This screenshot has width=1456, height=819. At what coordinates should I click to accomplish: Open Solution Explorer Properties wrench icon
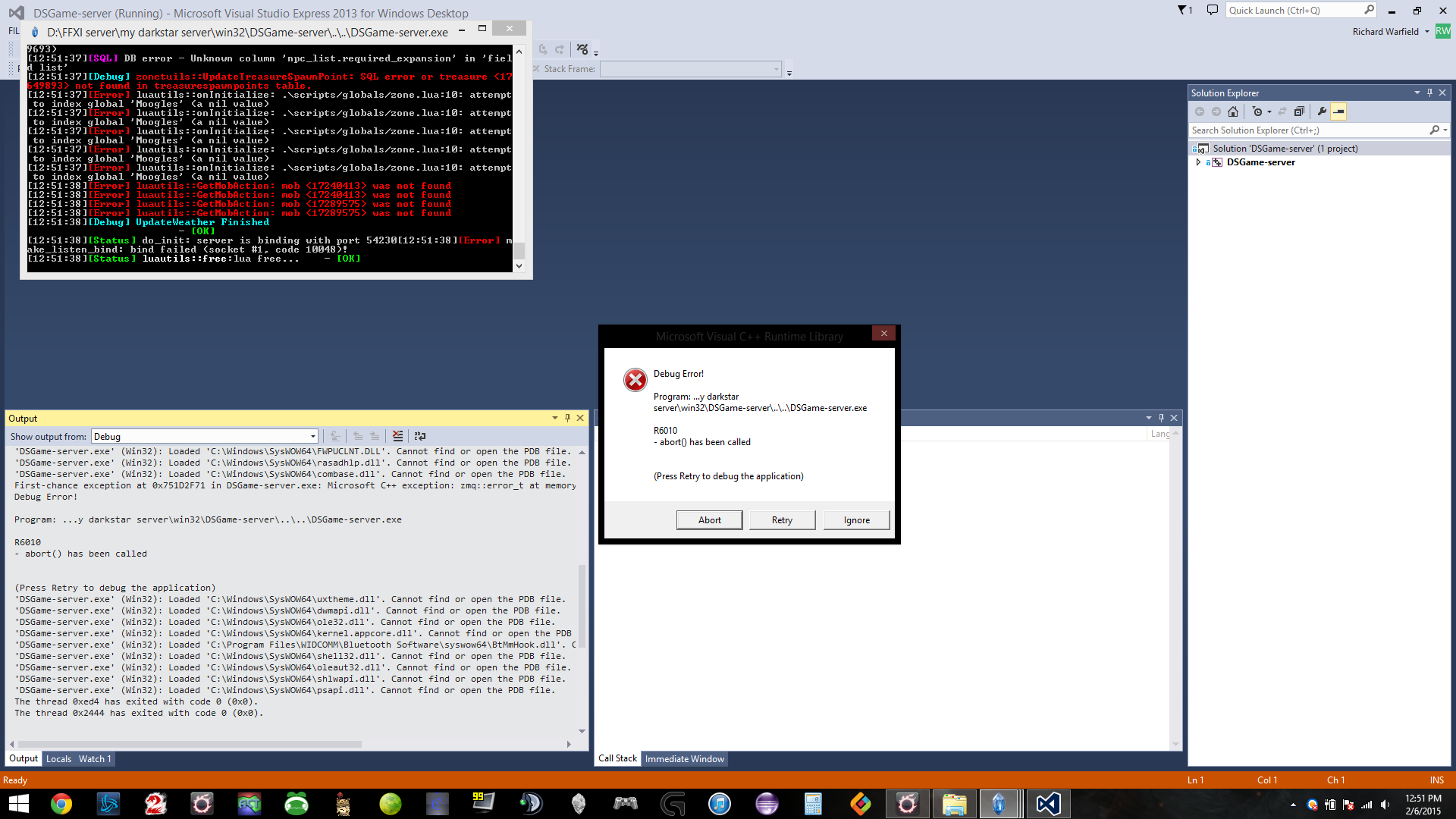point(1322,111)
